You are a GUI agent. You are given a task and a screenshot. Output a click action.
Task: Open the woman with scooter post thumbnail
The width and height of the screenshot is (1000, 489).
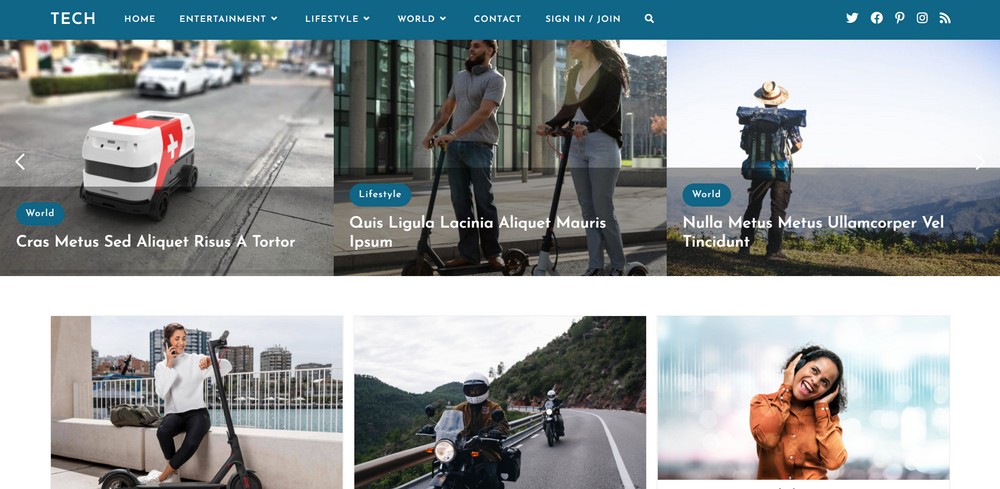[197, 402]
